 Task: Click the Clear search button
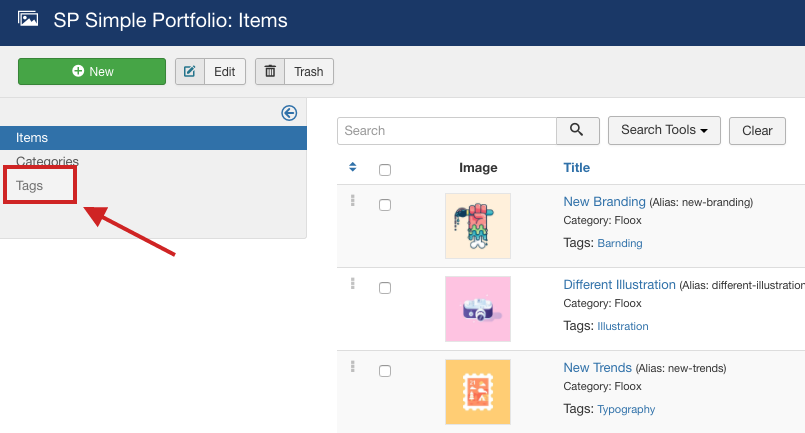pyautogui.click(x=757, y=130)
